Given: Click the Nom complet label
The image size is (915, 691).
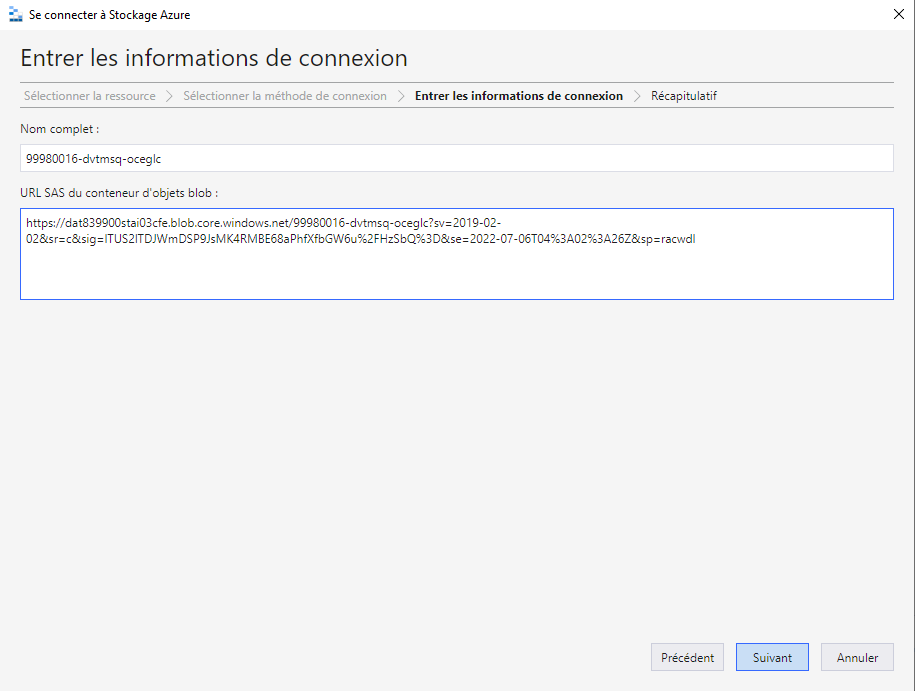Looking at the screenshot, I should (60, 128).
